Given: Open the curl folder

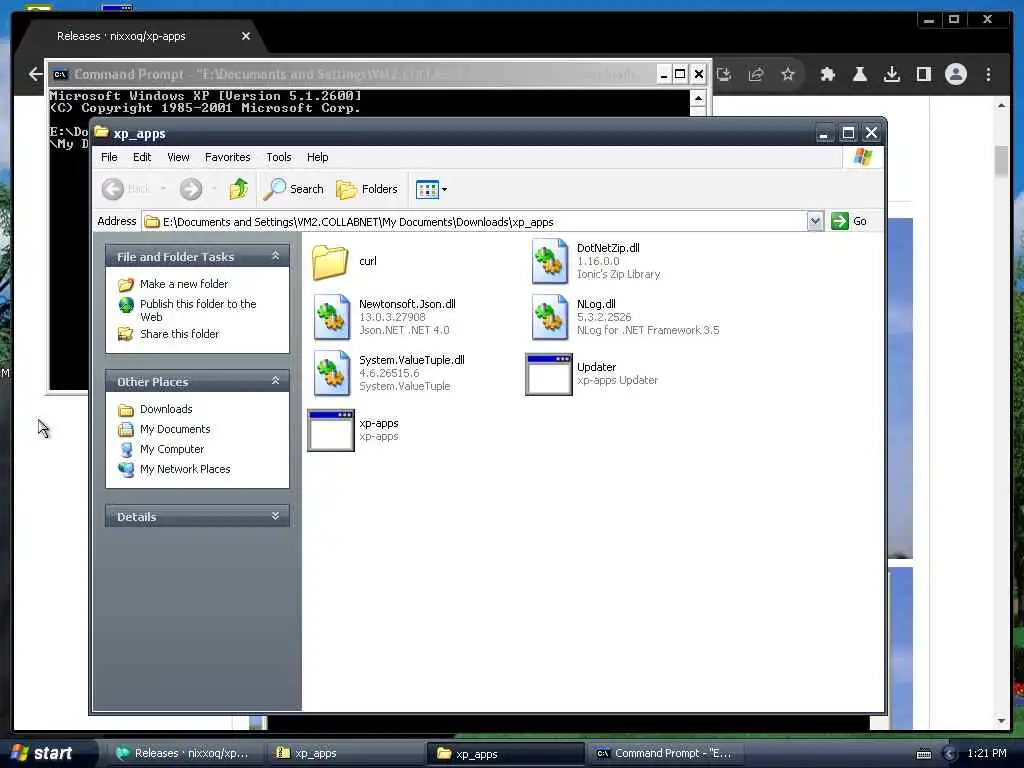Looking at the screenshot, I should [330, 261].
